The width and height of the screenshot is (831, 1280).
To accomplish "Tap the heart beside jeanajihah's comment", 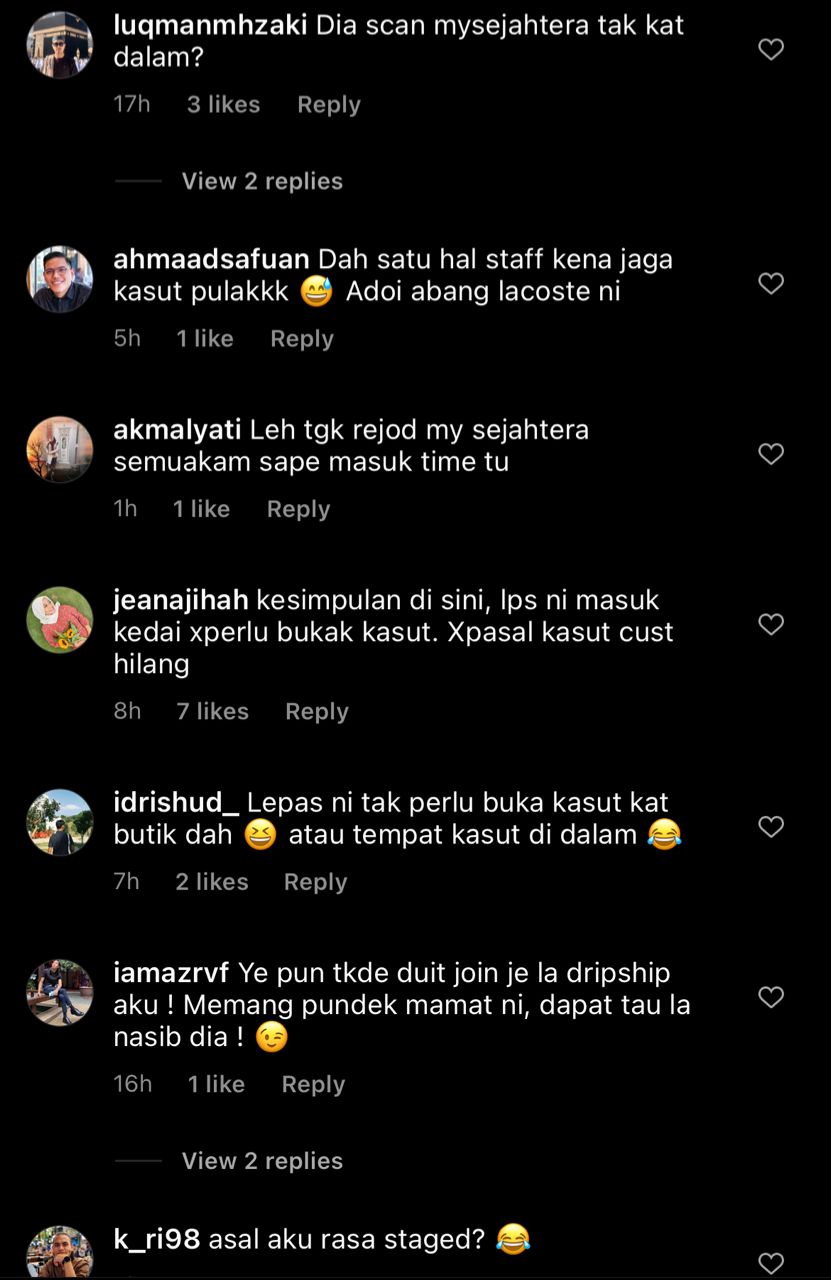I will pyautogui.click(x=771, y=625).
